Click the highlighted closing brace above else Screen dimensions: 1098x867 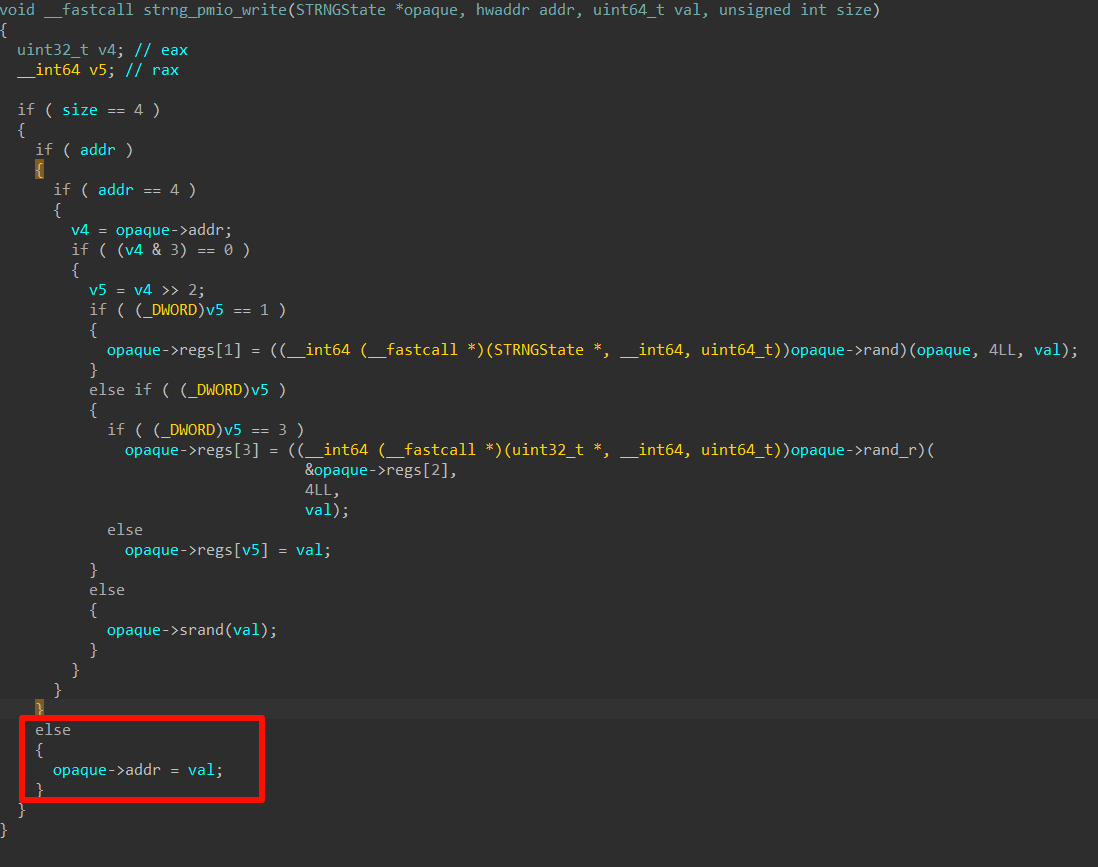tap(40, 708)
